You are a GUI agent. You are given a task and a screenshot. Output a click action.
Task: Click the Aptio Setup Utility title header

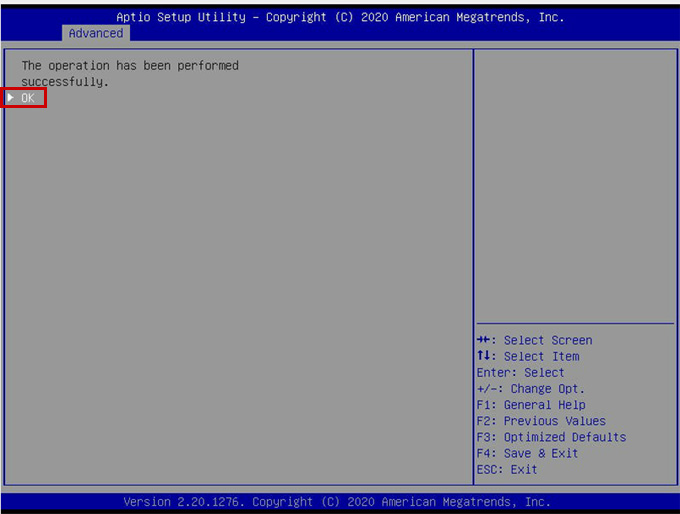[x=340, y=17]
